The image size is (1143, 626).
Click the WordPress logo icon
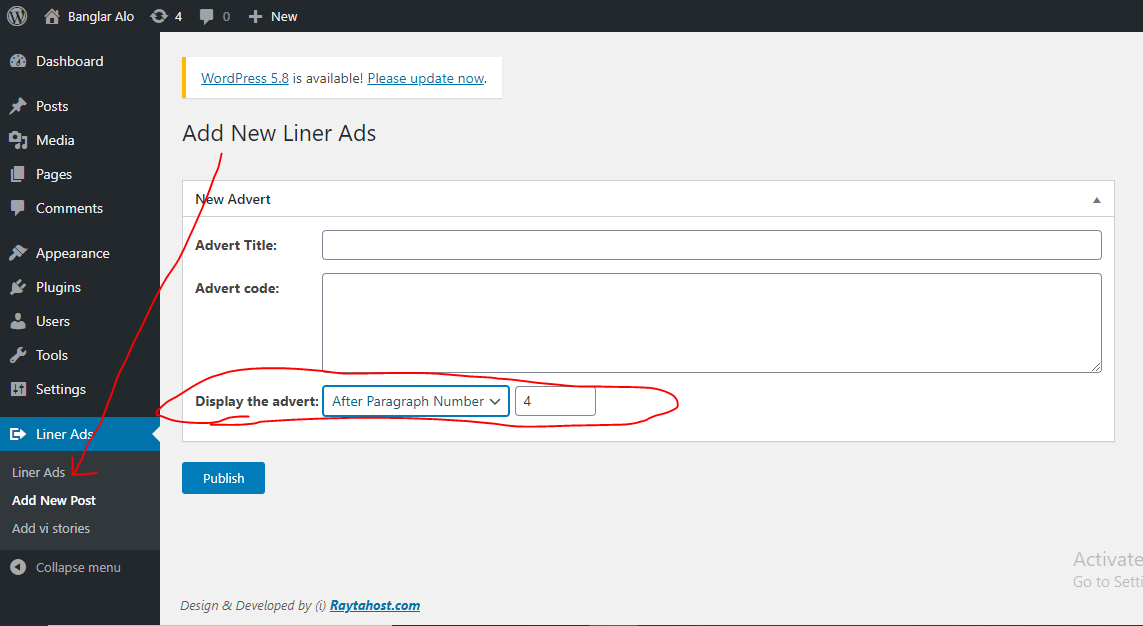17,16
